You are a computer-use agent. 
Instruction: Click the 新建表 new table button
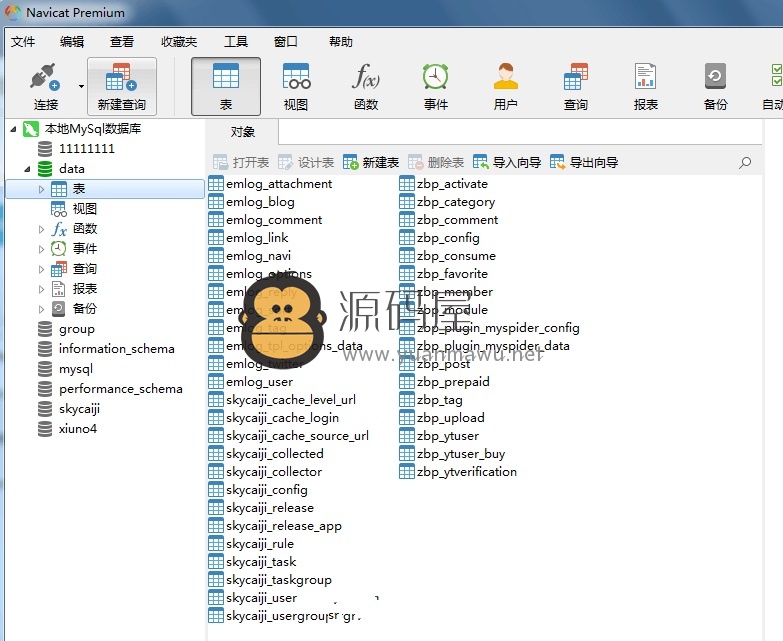click(371, 162)
